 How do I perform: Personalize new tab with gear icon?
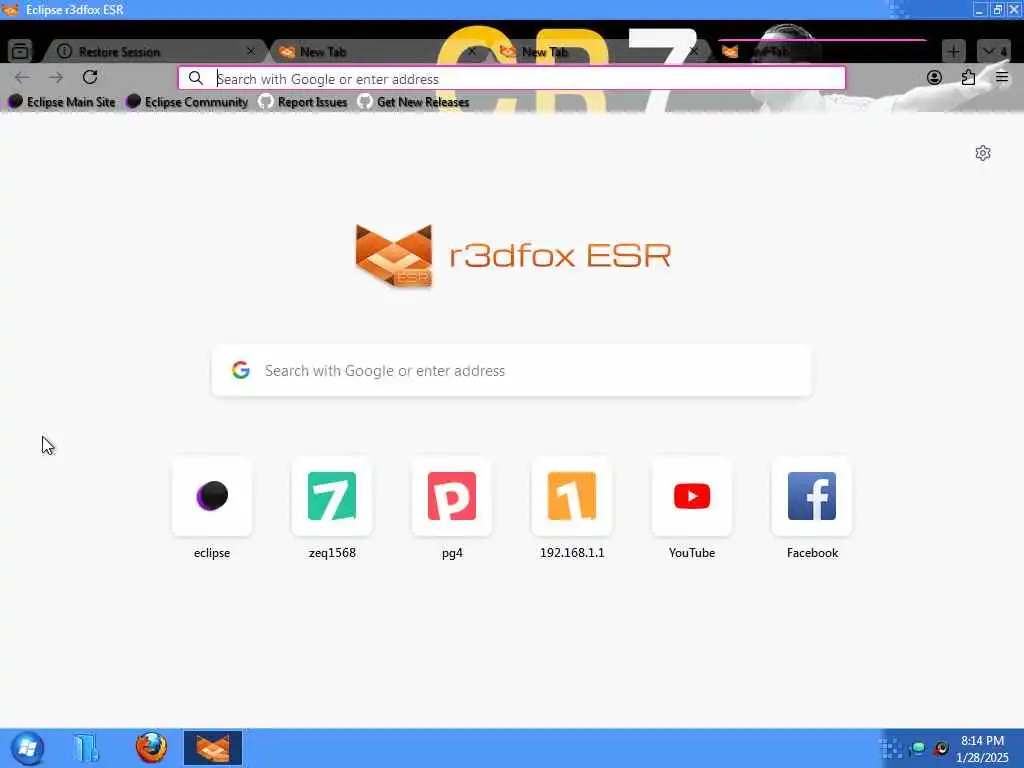(983, 153)
